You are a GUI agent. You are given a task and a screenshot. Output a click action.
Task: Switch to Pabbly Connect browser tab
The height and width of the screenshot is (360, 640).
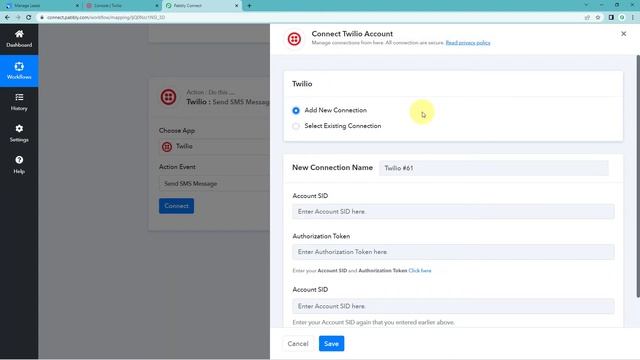click(x=202, y=6)
